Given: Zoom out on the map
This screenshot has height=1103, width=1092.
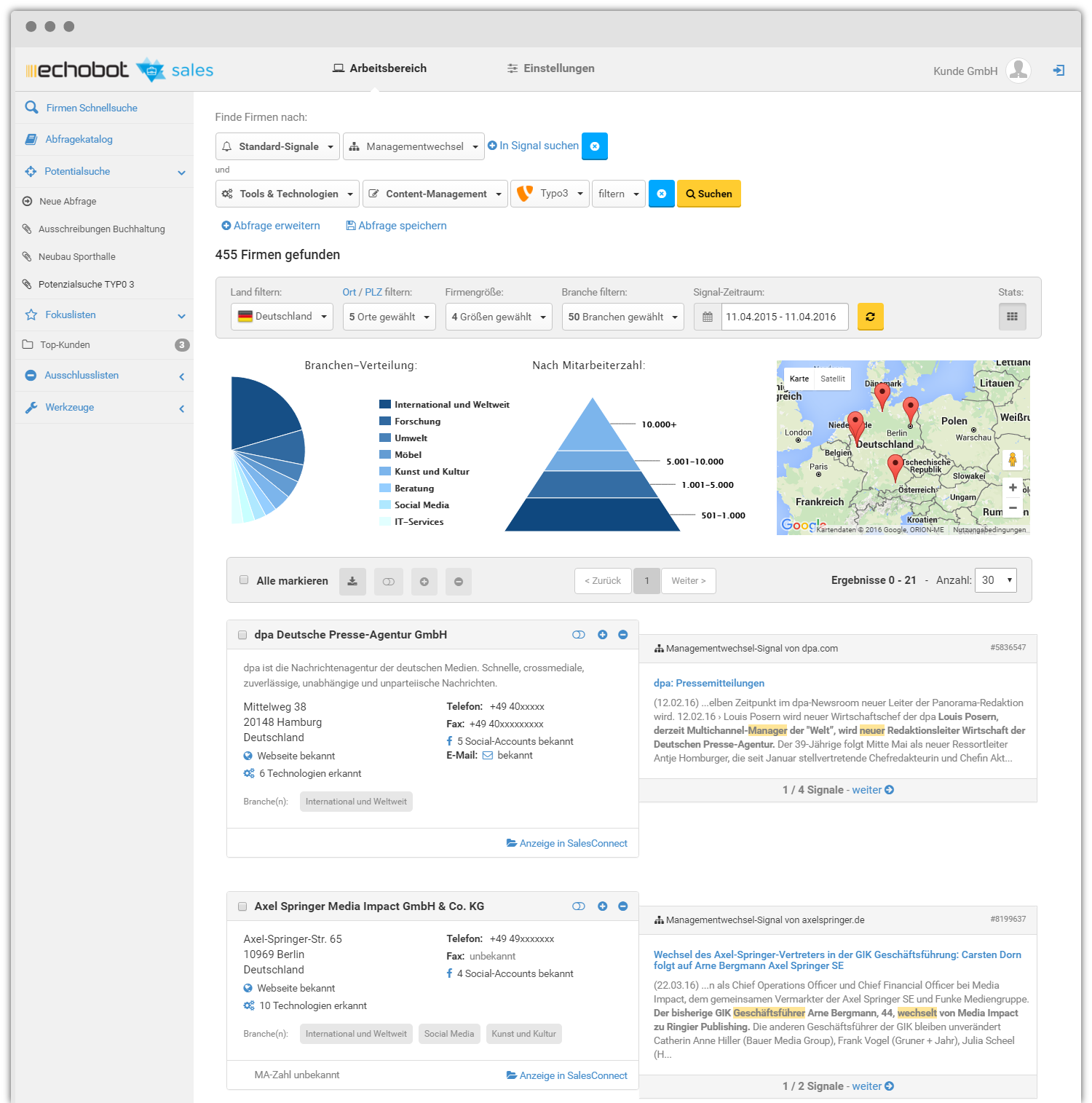Looking at the screenshot, I should [x=1013, y=507].
